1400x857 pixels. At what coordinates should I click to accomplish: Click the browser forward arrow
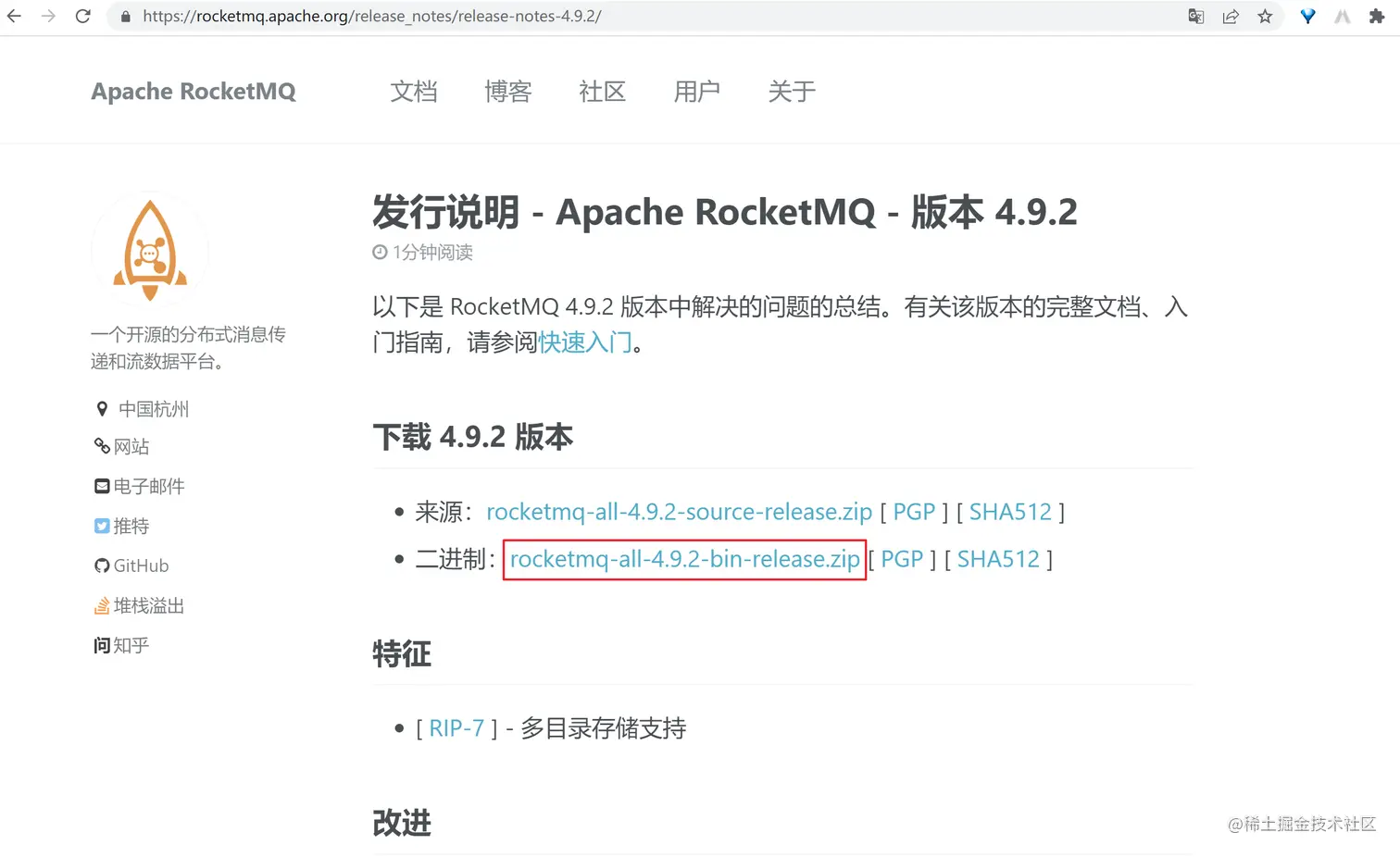(48, 16)
